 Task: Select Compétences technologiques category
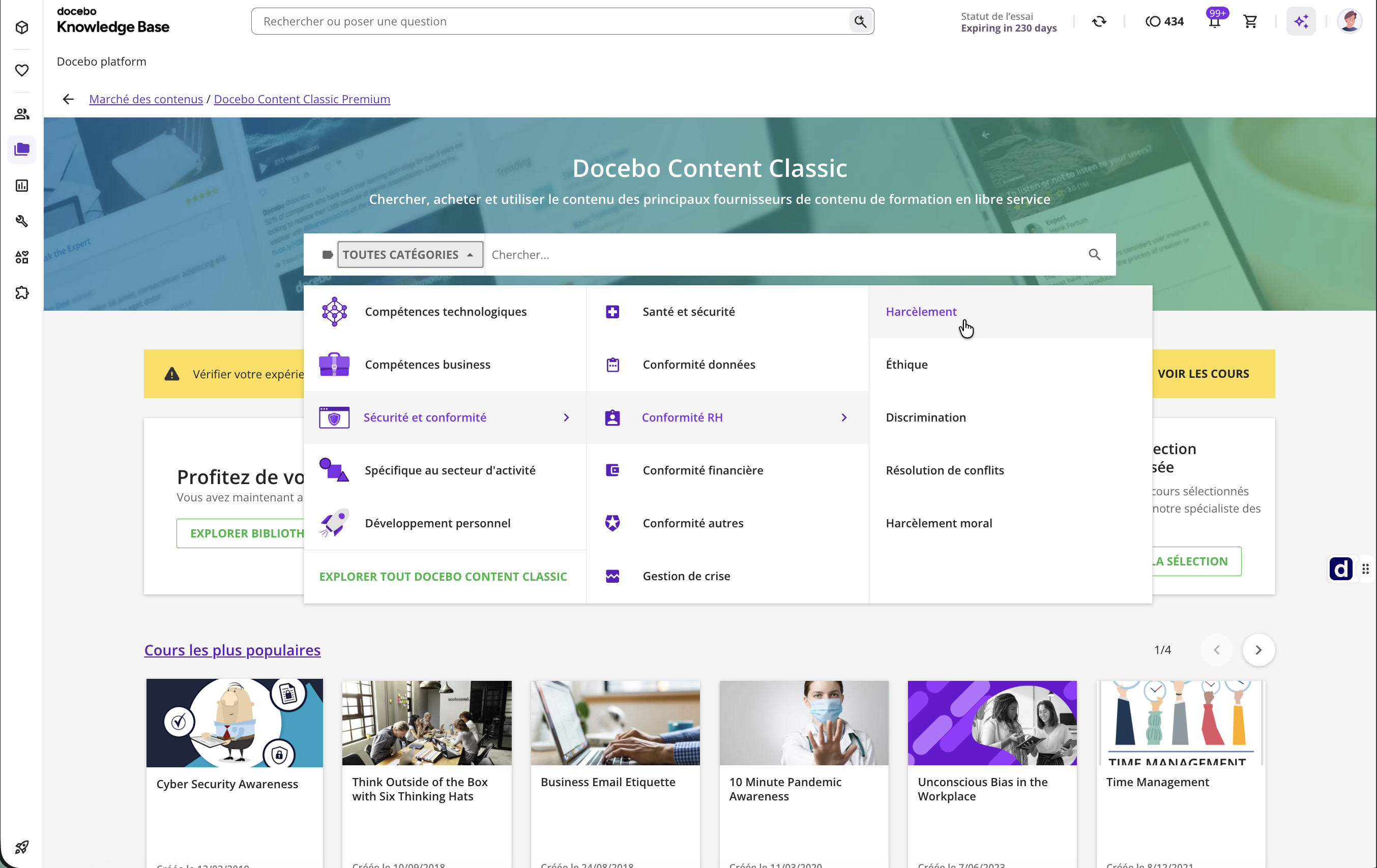(x=445, y=312)
